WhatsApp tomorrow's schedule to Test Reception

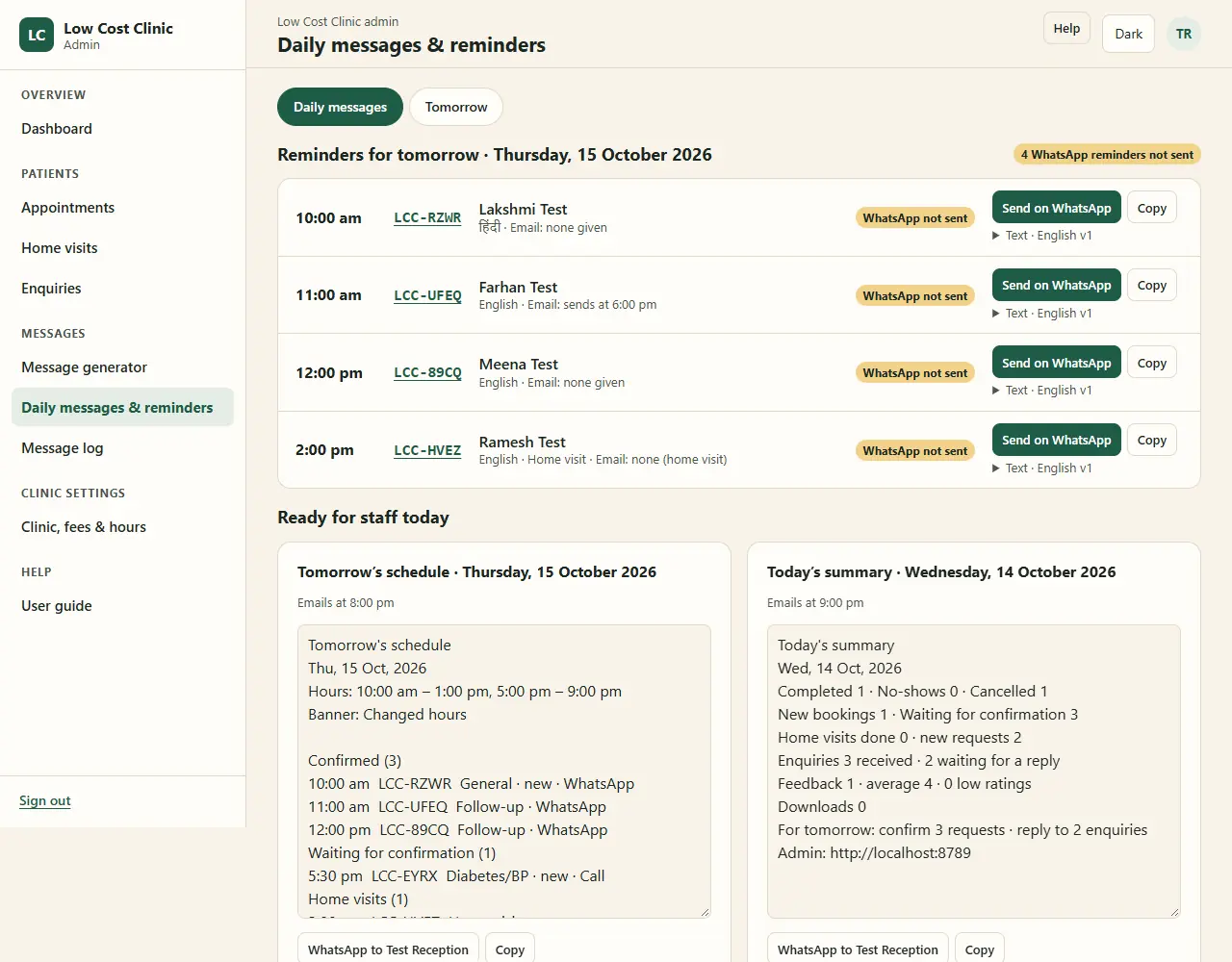(388, 949)
